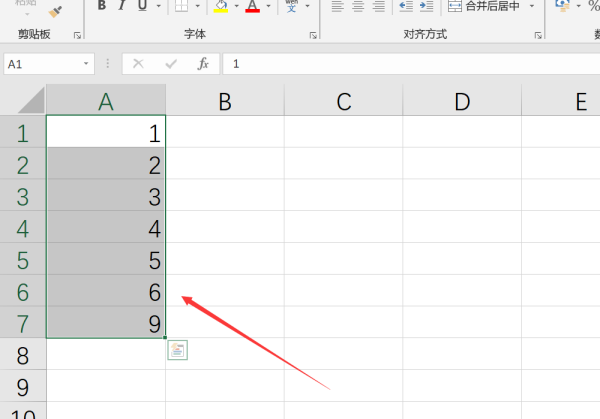
Task: Click the wén phonetic guide icon
Action: coord(292,6)
